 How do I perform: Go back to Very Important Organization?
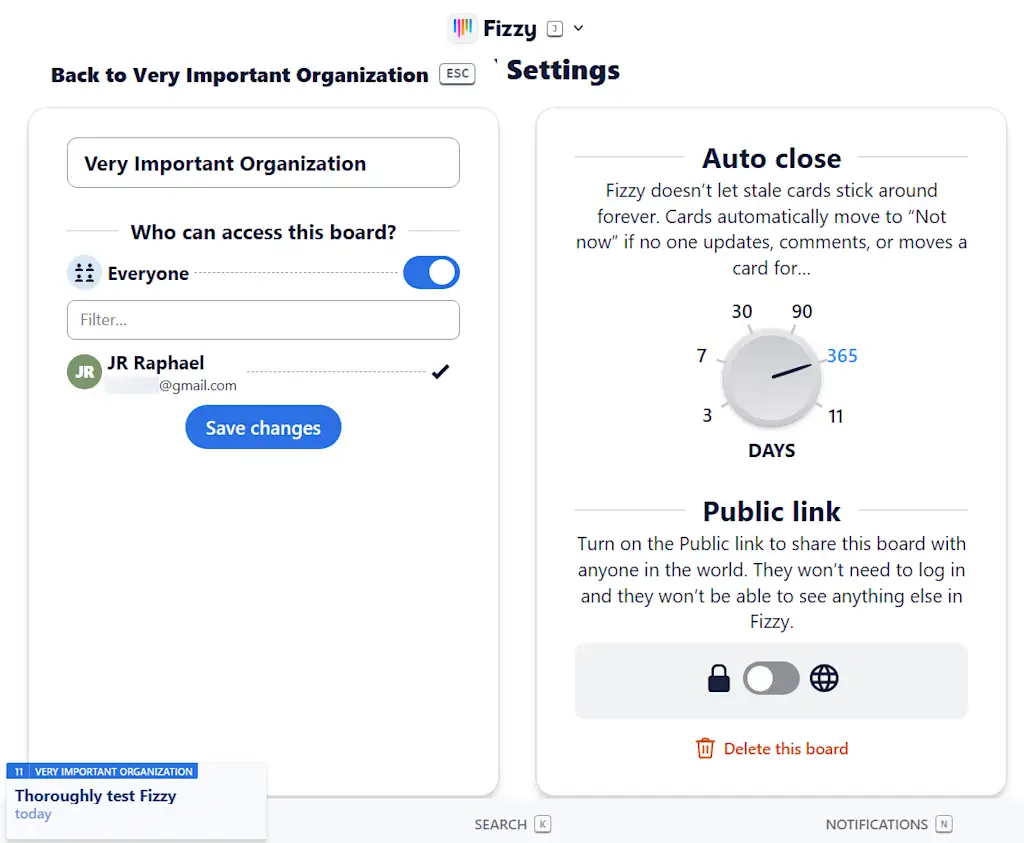pyautogui.click(x=239, y=75)
